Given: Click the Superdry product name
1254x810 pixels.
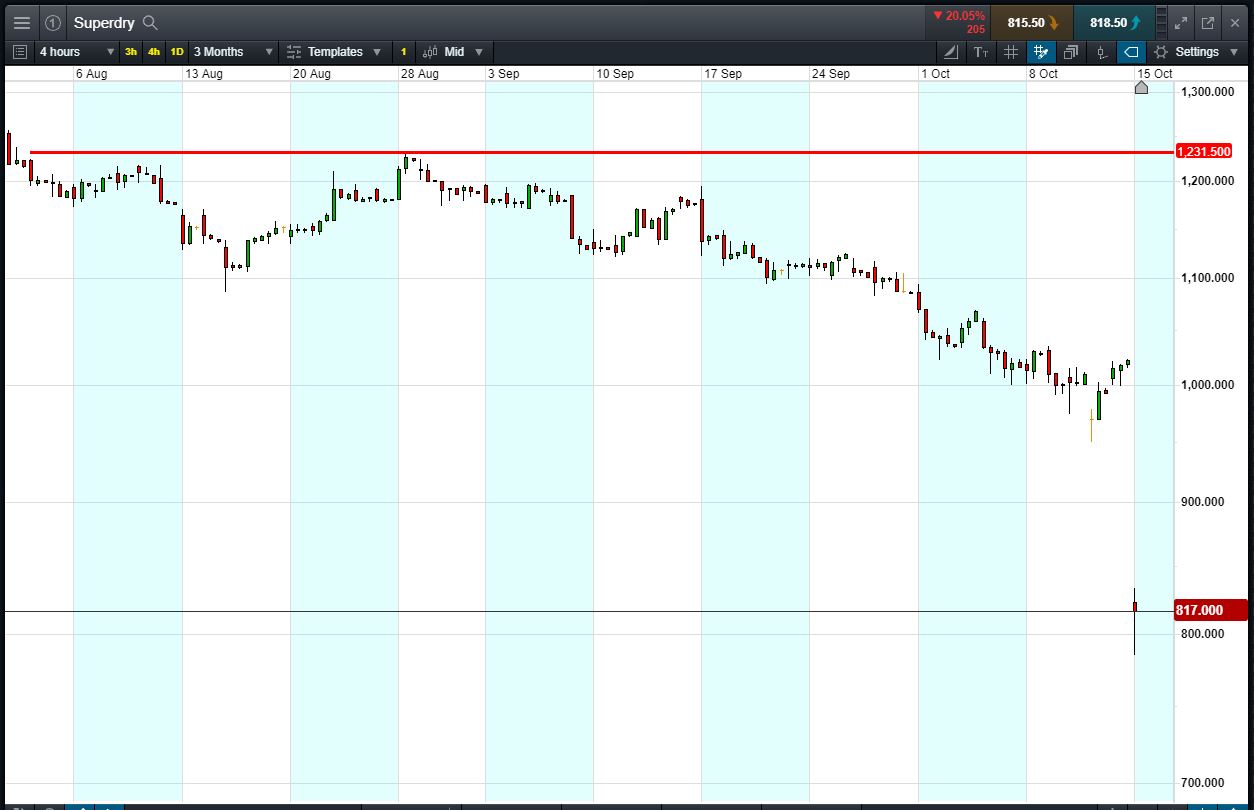Looking at the screenshot, I should coord(104,22).
